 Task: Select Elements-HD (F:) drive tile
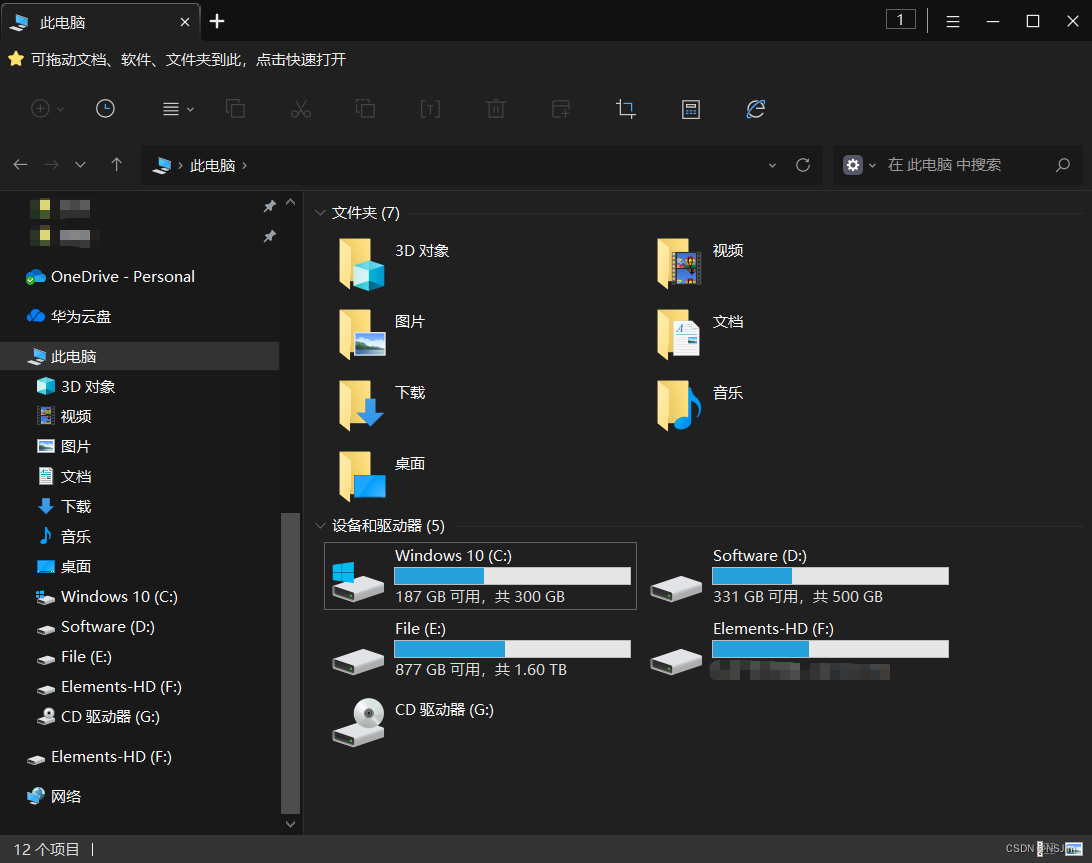tap(799, 649)
